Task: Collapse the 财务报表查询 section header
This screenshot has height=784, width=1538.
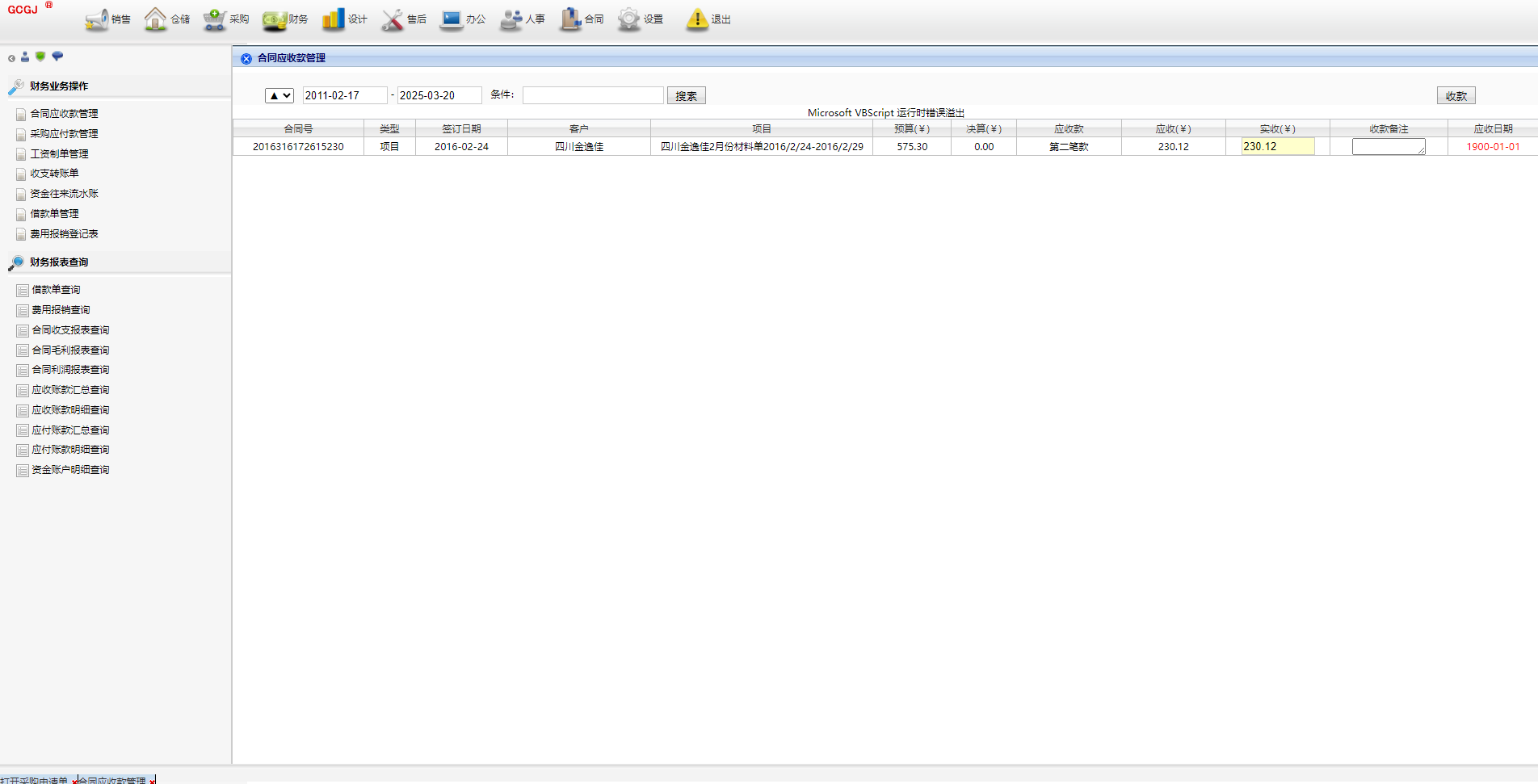Action: coord(59,262)
